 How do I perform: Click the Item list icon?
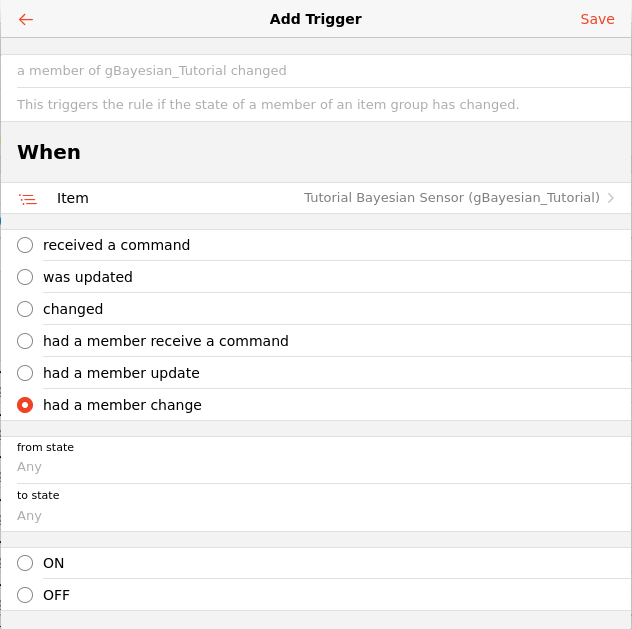pos(28,199)
